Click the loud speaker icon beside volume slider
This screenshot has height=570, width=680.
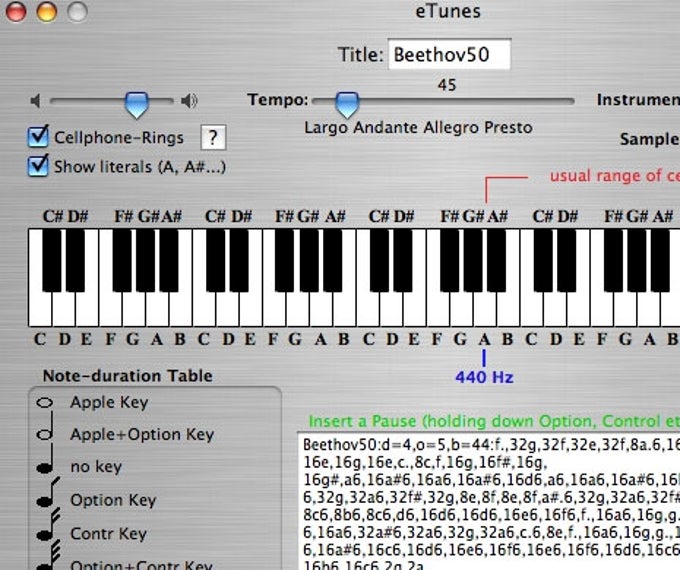(x=189, y=101)
